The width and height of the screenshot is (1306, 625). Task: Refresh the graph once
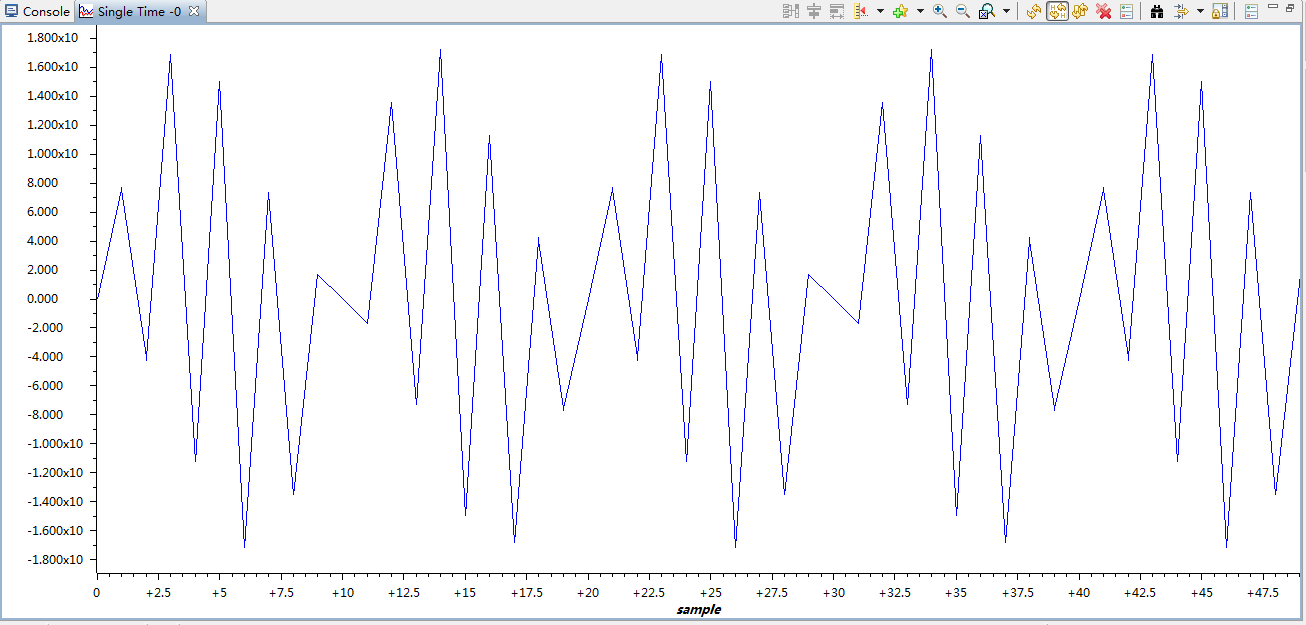point(1034,11)
